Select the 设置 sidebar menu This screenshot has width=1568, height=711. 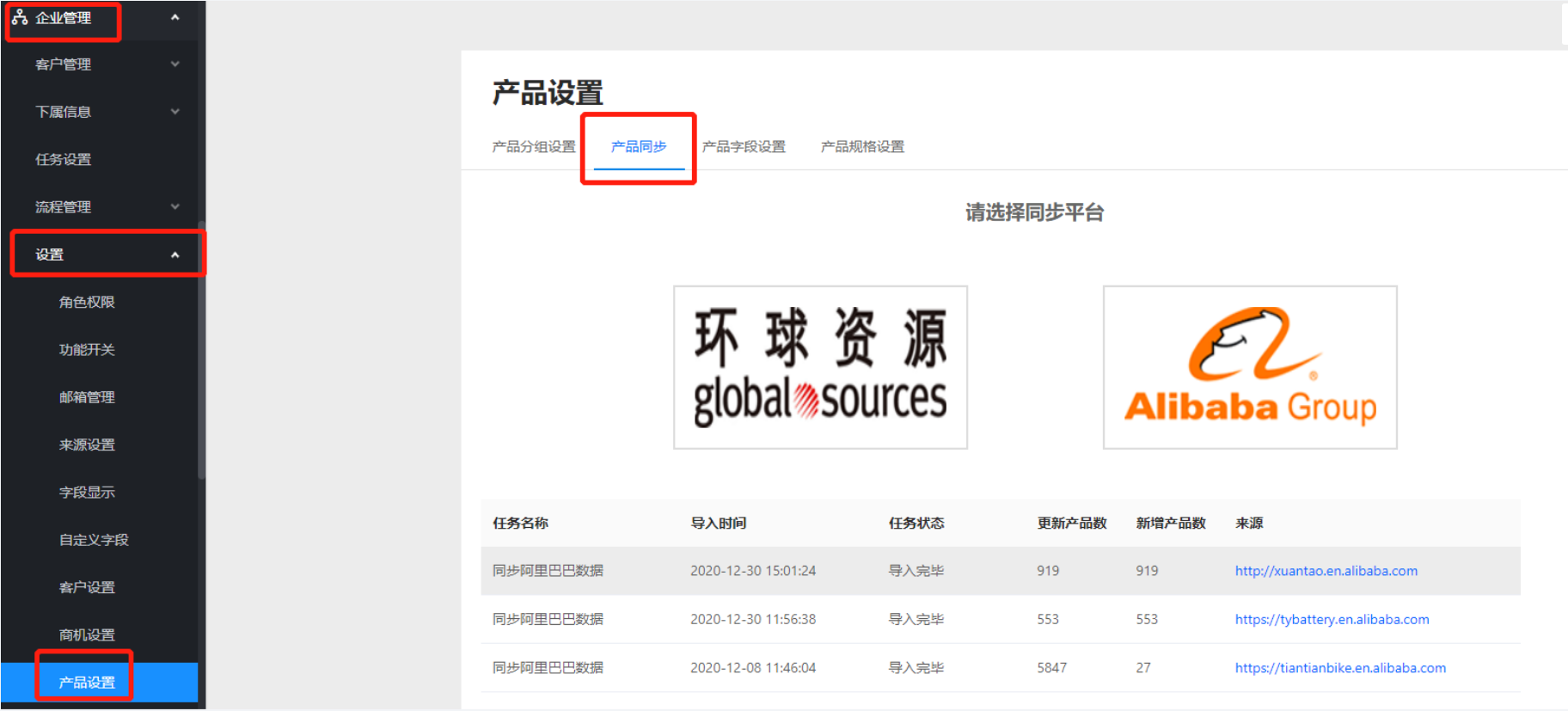(x=99, y=254)
